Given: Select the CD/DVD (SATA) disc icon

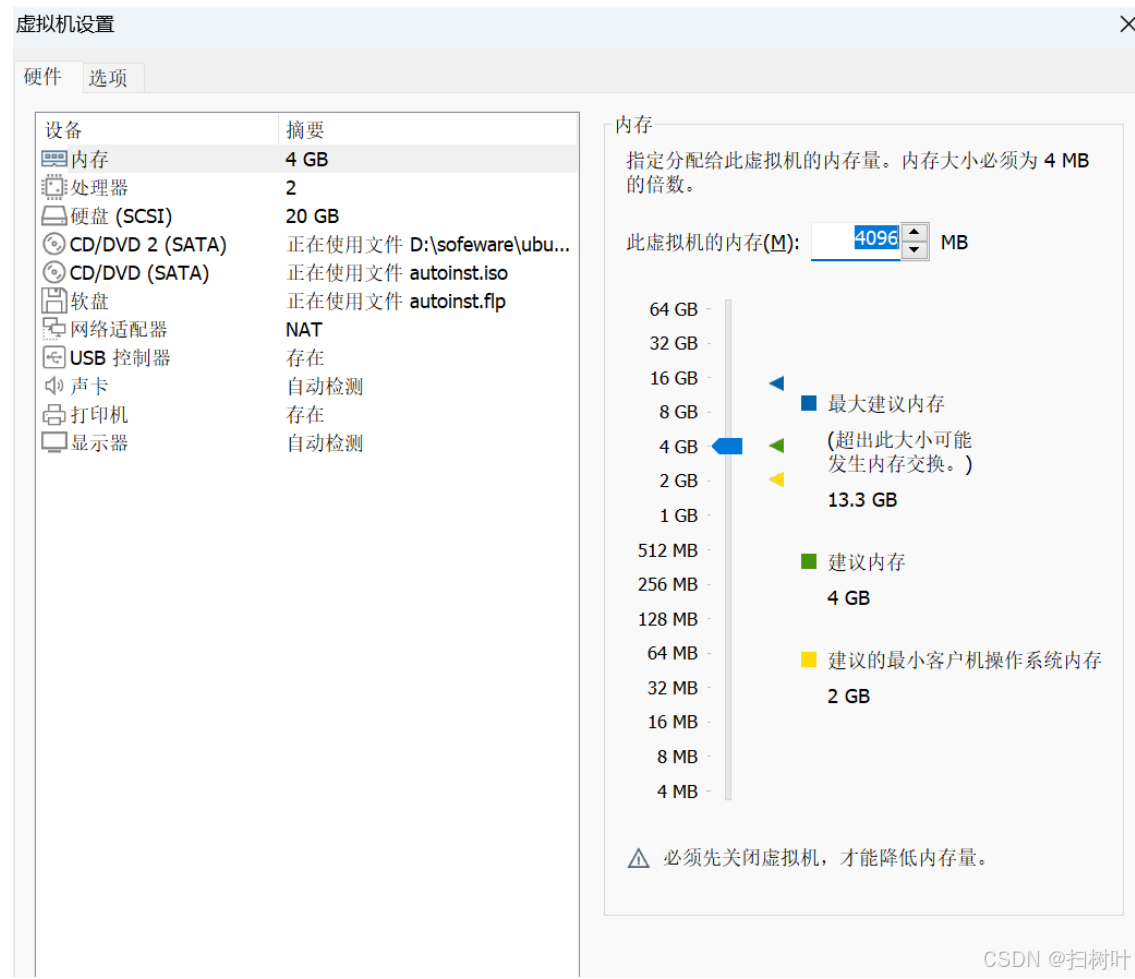Looking at the screenshot, I should tap(54, 272).
